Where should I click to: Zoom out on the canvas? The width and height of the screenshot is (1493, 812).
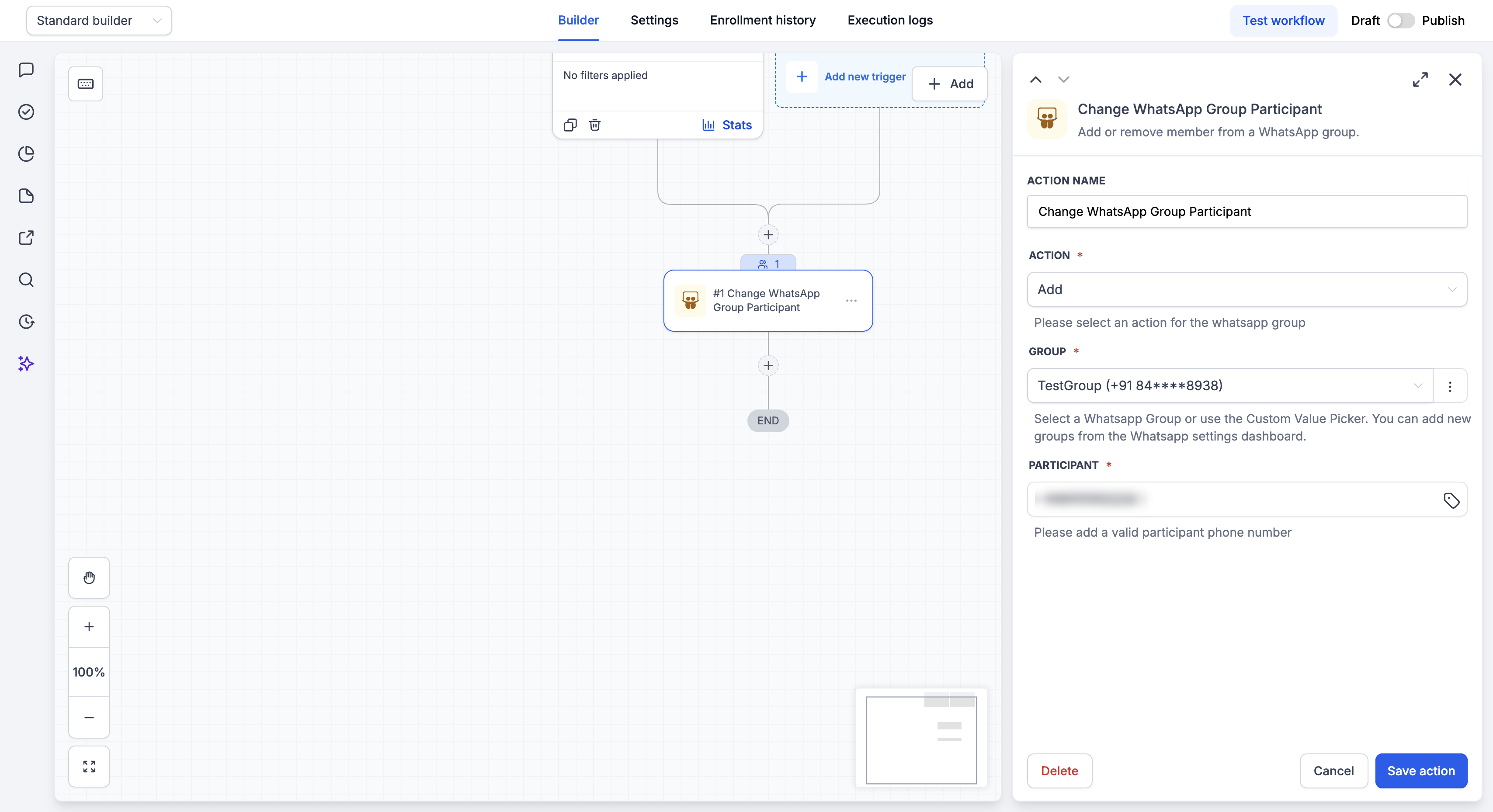click(x=89, y=718)
